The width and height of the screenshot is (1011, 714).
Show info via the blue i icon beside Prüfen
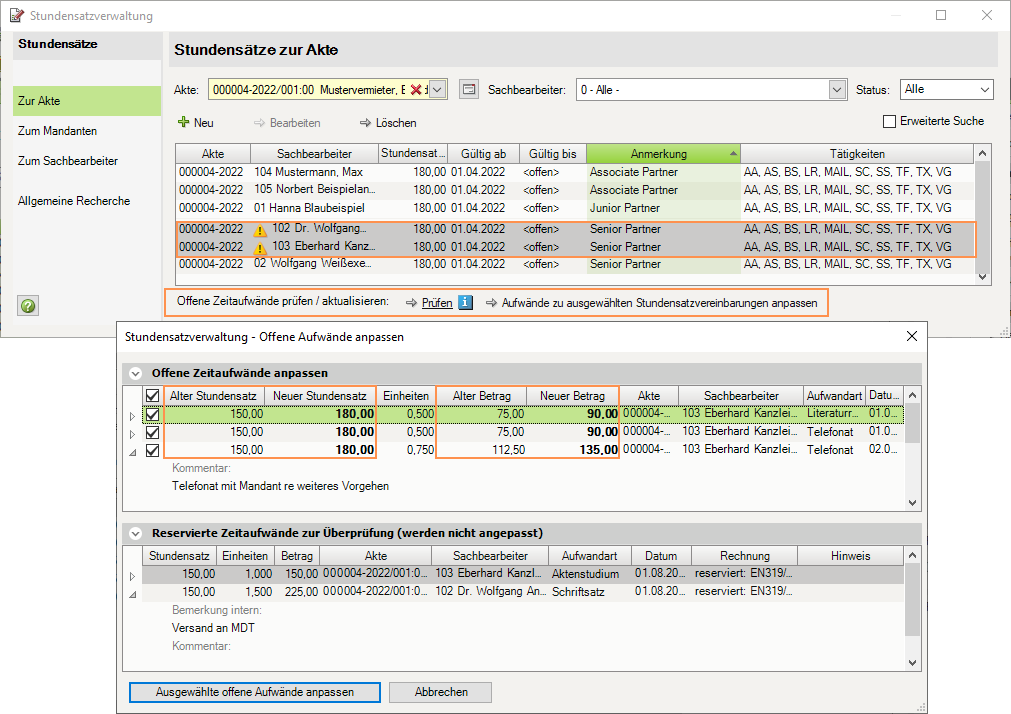(x=466, y=302)
